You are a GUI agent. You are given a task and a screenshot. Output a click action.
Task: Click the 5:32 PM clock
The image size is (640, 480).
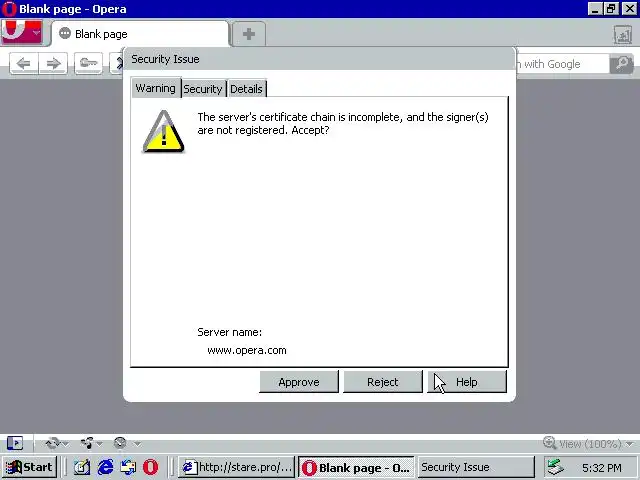602,468
